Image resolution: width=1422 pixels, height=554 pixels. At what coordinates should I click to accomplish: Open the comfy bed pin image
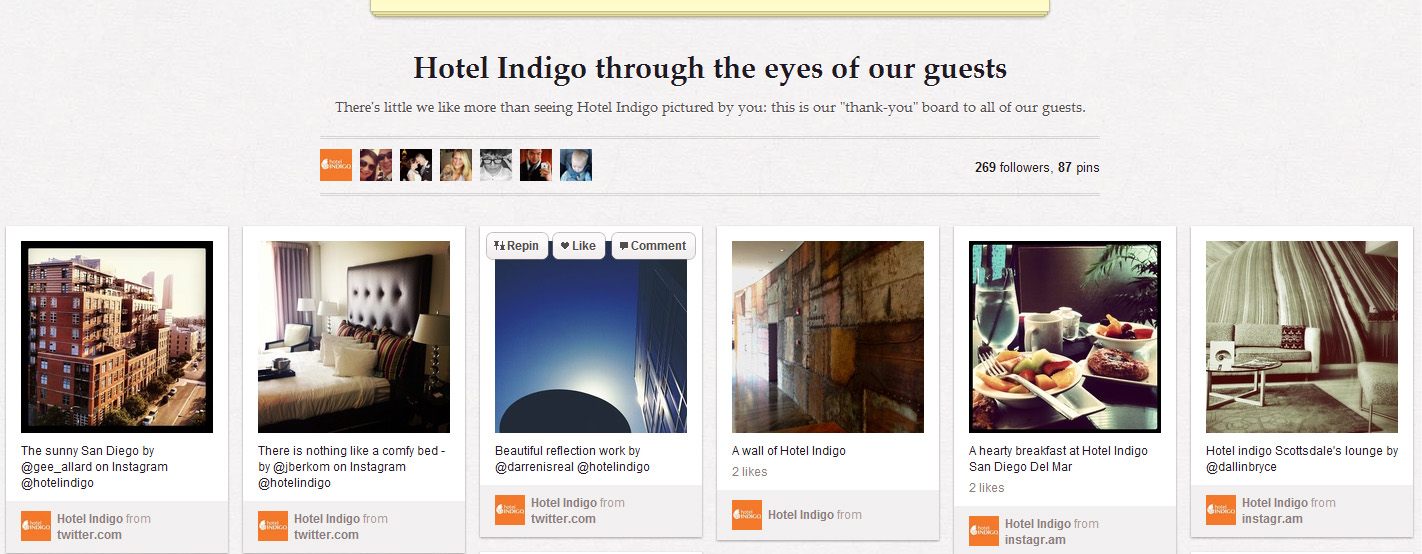[354, 337]
